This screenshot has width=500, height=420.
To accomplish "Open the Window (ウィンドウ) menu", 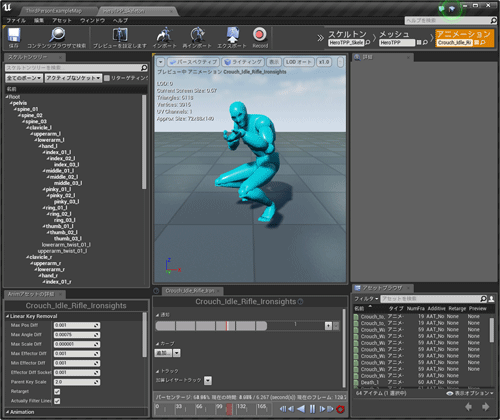I will pos(92,21).
